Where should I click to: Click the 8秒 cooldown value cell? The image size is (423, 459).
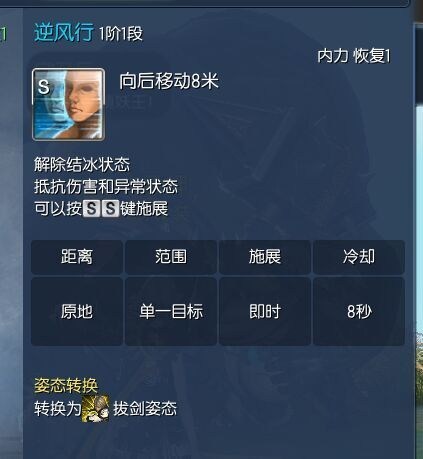[x=359, y=311]
